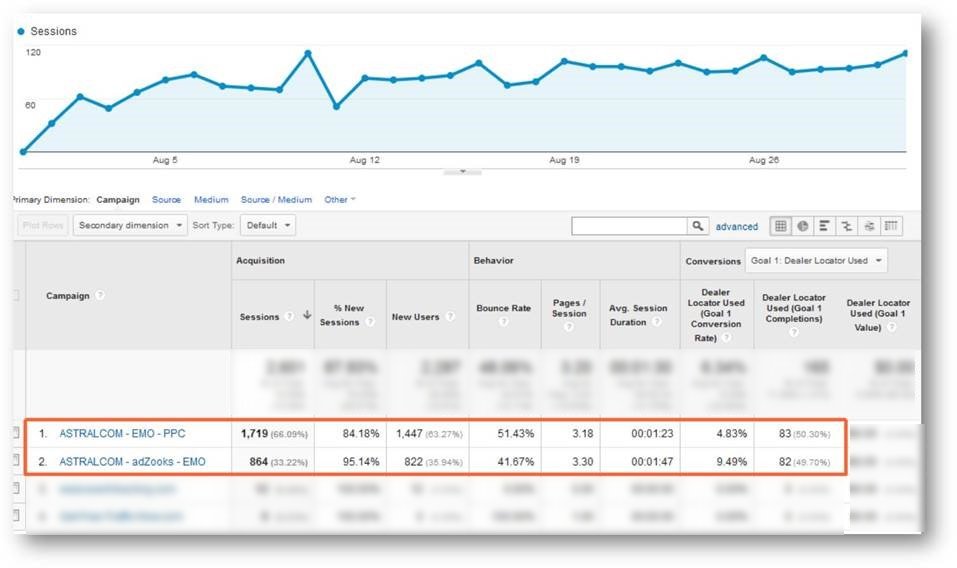Click the advanced filter link

[x=736, y=227]
